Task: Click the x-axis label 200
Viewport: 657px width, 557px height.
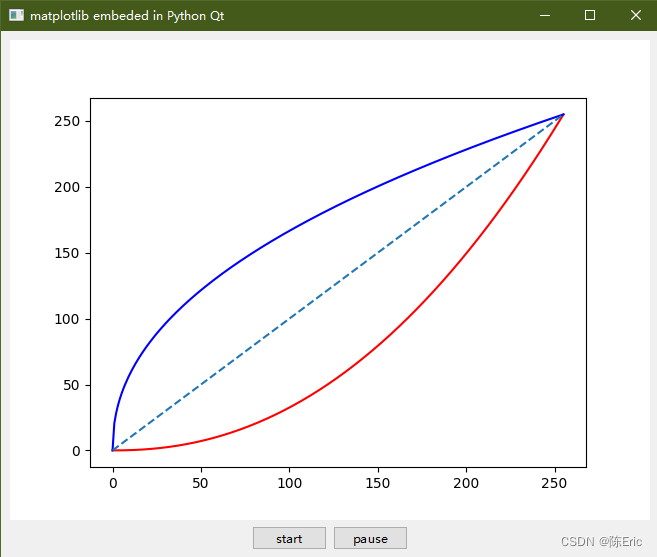Action: tap(466, 483)
